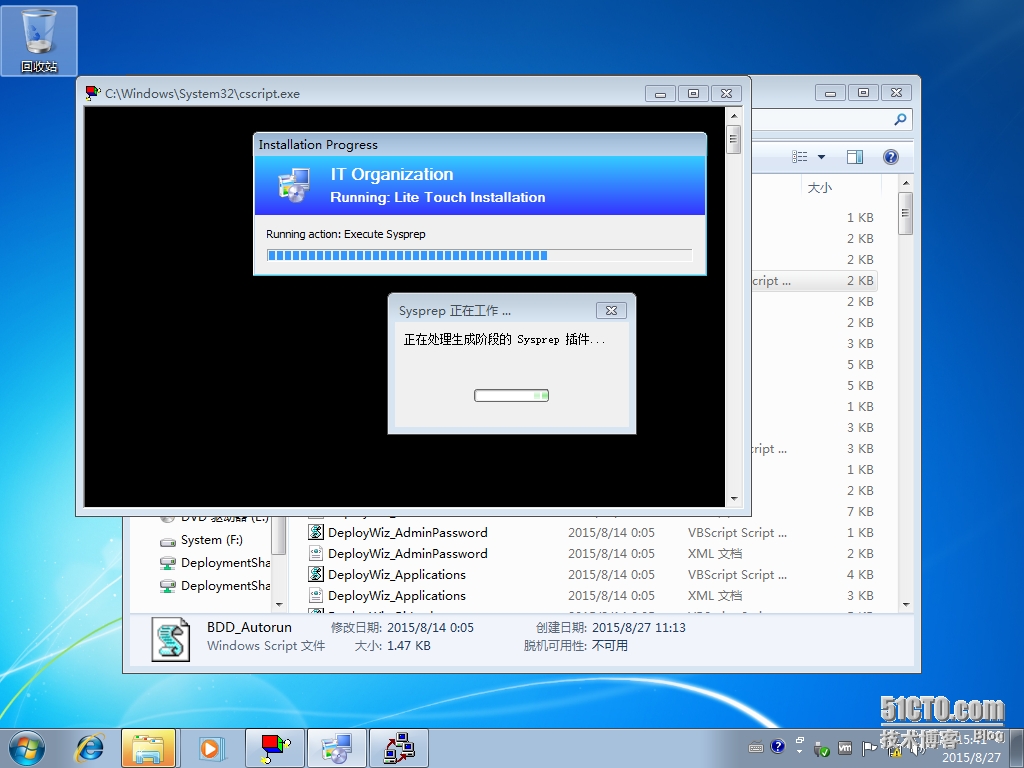Click the blue help icon in system tray

click(777, 746)
